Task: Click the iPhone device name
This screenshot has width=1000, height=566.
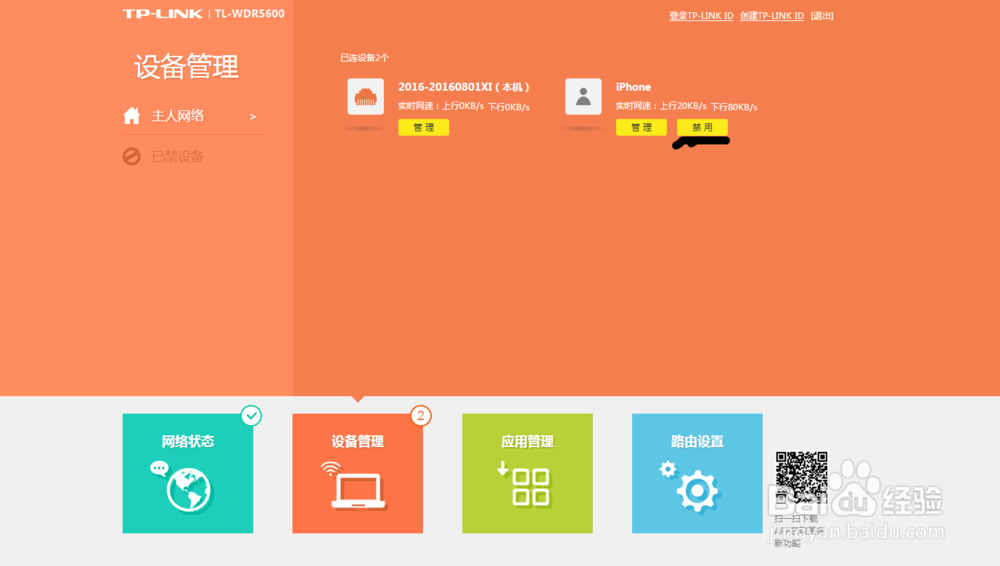Action: (x=633, y=87)
